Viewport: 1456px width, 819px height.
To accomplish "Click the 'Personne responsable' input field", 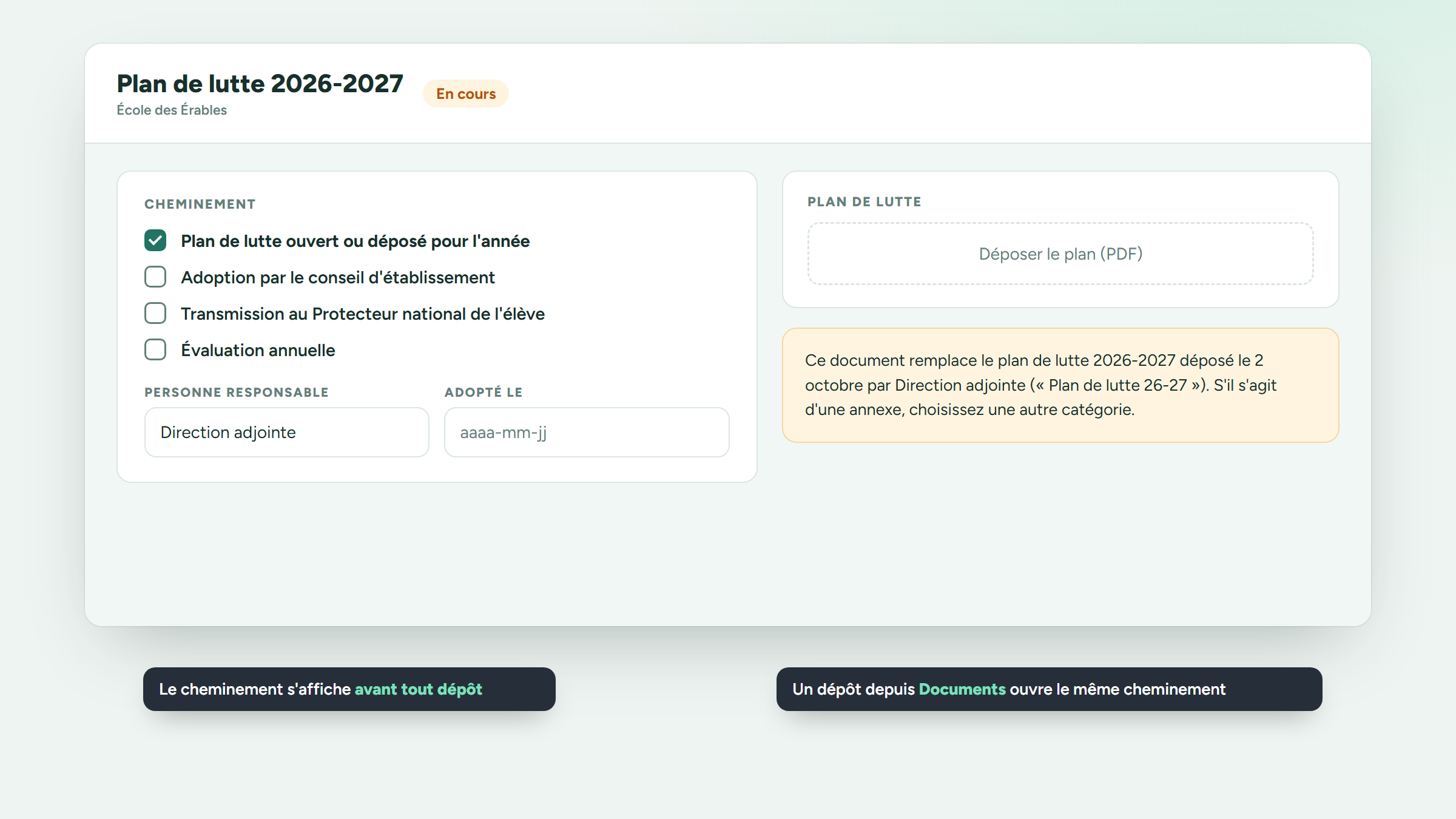I will [x=287, y=432].
